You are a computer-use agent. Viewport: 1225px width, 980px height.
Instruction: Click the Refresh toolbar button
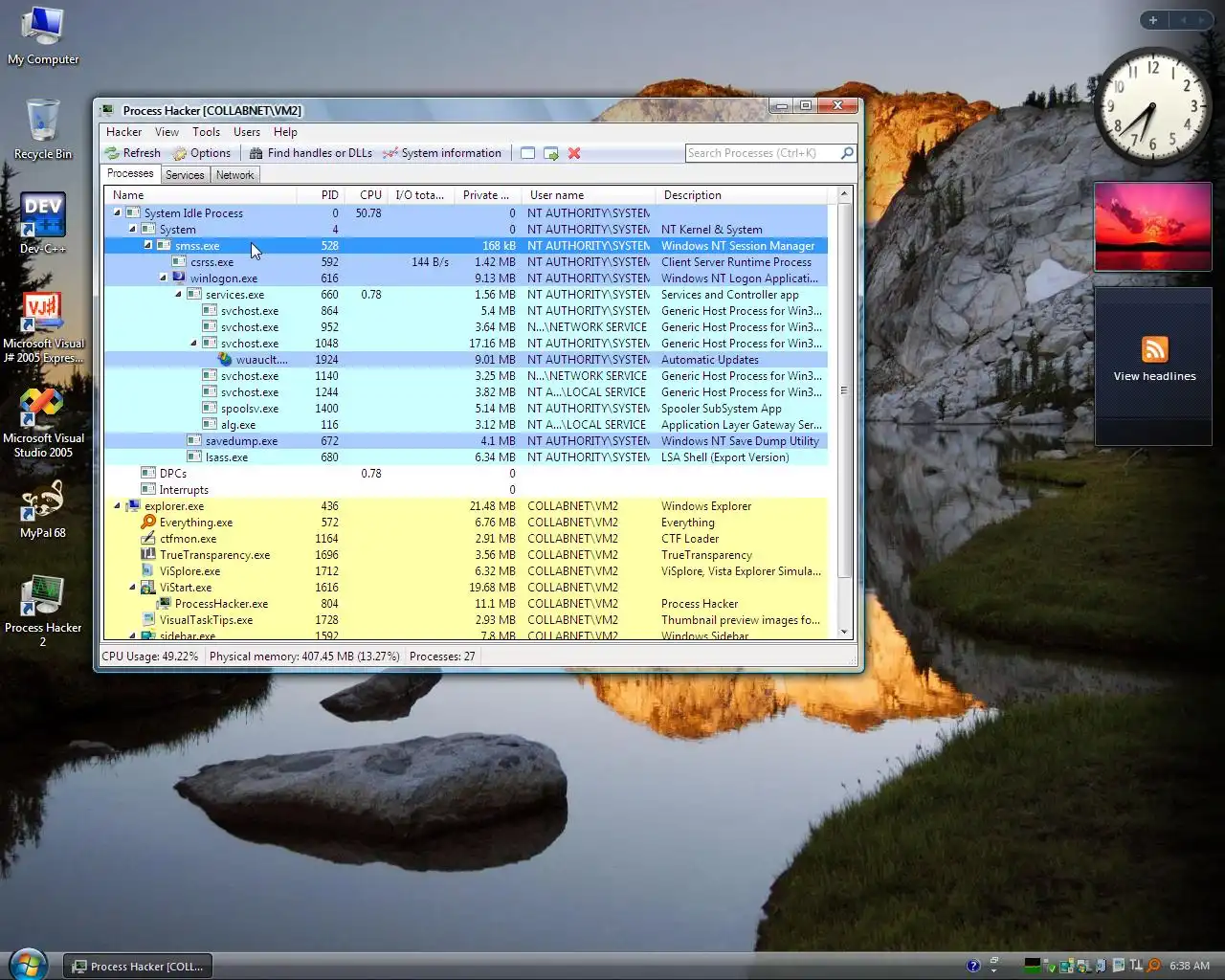(x=133, y=153)
